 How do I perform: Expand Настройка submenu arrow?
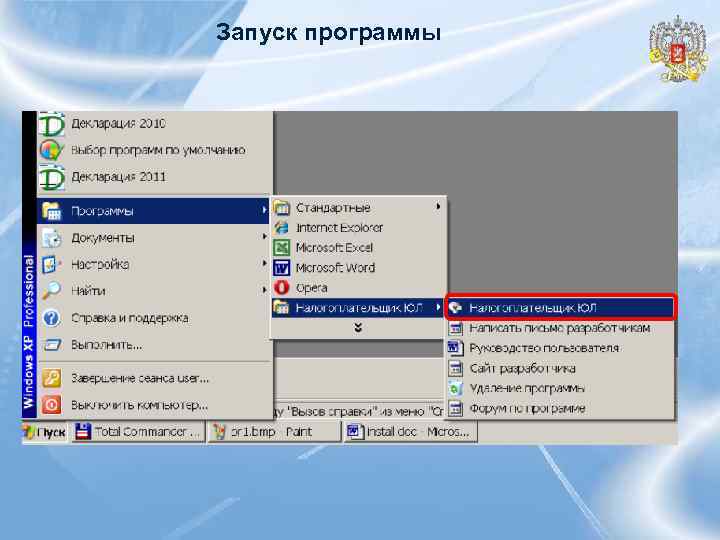264,264
